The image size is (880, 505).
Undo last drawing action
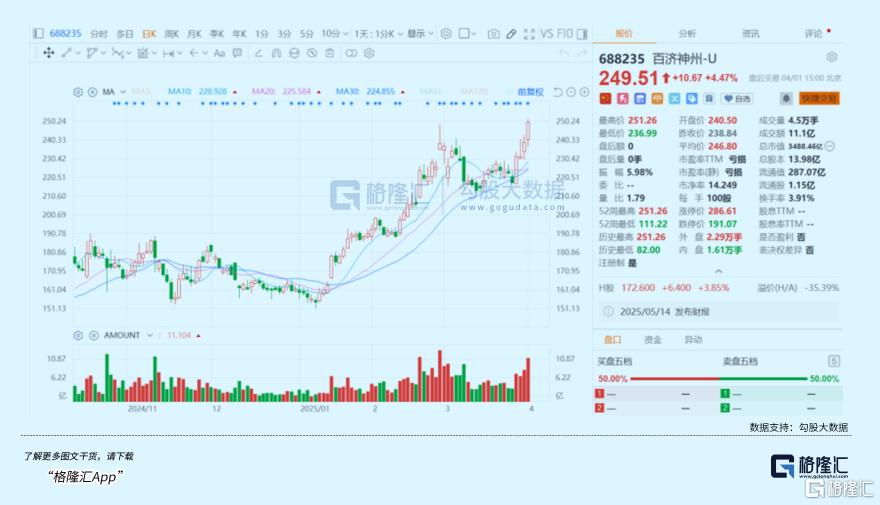coord(564,53)
